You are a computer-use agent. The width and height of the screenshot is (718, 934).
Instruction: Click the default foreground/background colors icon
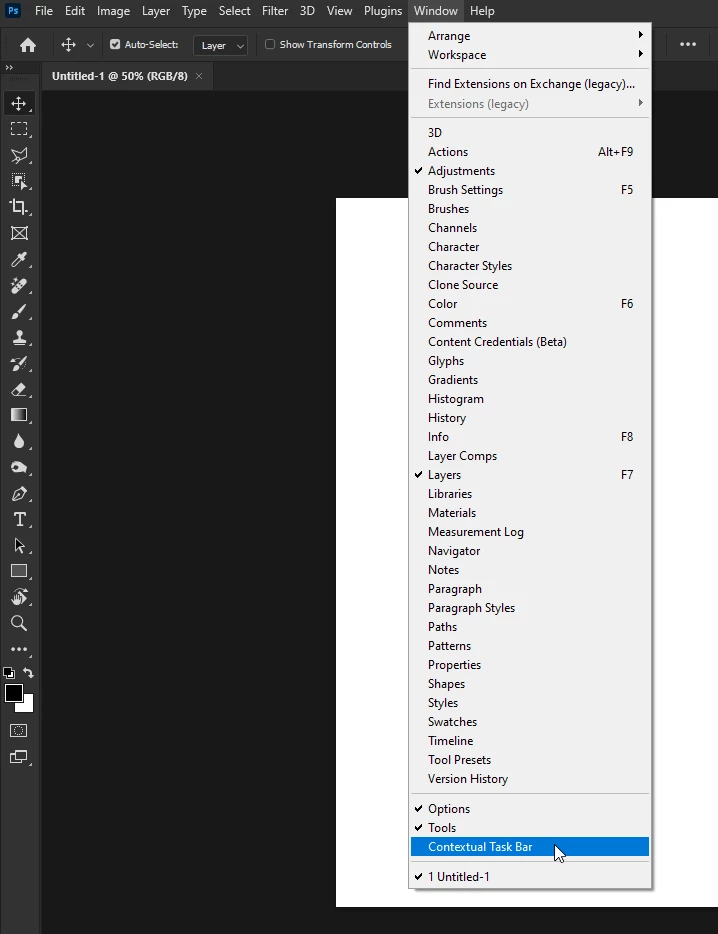point(9,673)
